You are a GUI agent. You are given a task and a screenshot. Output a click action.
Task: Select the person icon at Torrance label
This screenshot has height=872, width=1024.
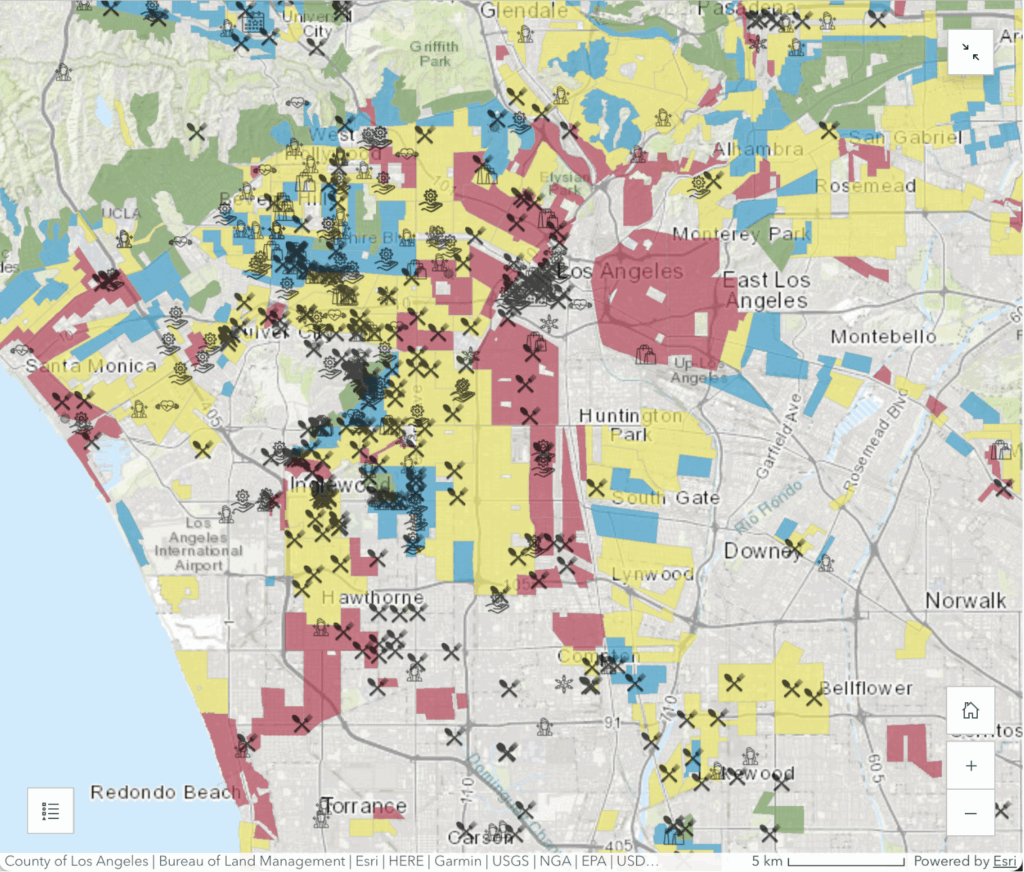pyautogui.click(x=321, y=816)
